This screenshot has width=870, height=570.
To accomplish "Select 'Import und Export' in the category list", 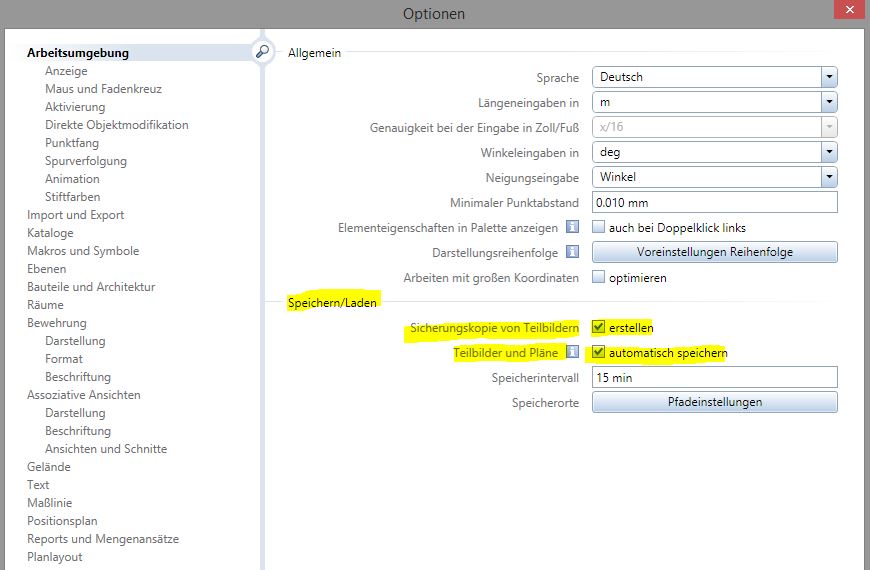I will (x=76, y=215).
